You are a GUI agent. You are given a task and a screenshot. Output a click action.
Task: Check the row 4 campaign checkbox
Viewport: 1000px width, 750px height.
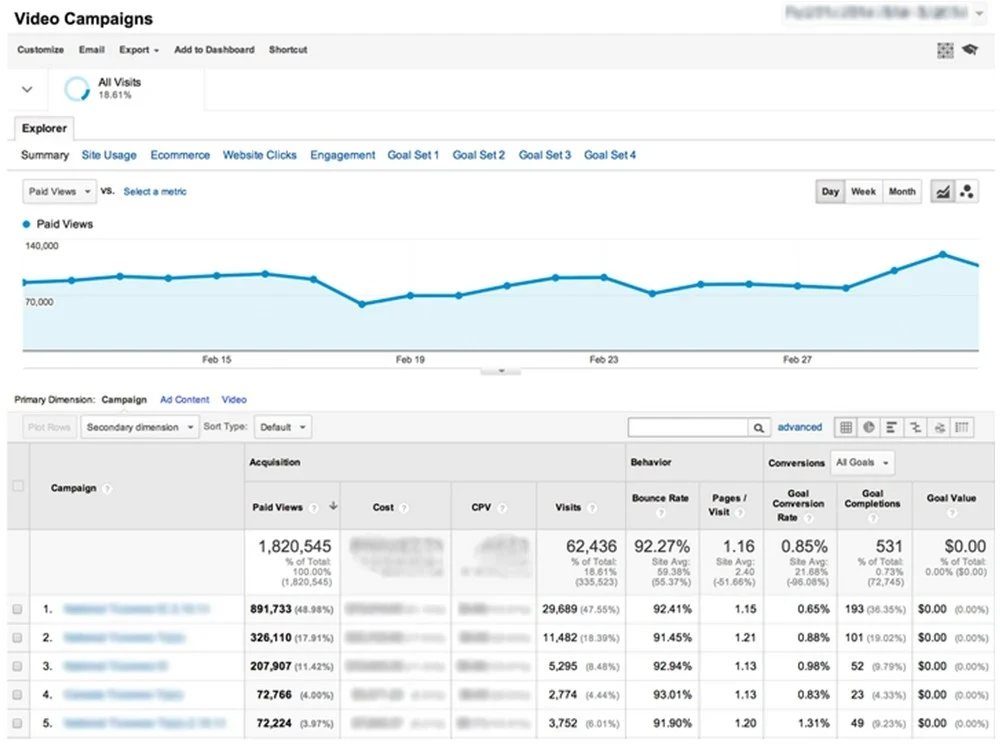pos(17,695)
